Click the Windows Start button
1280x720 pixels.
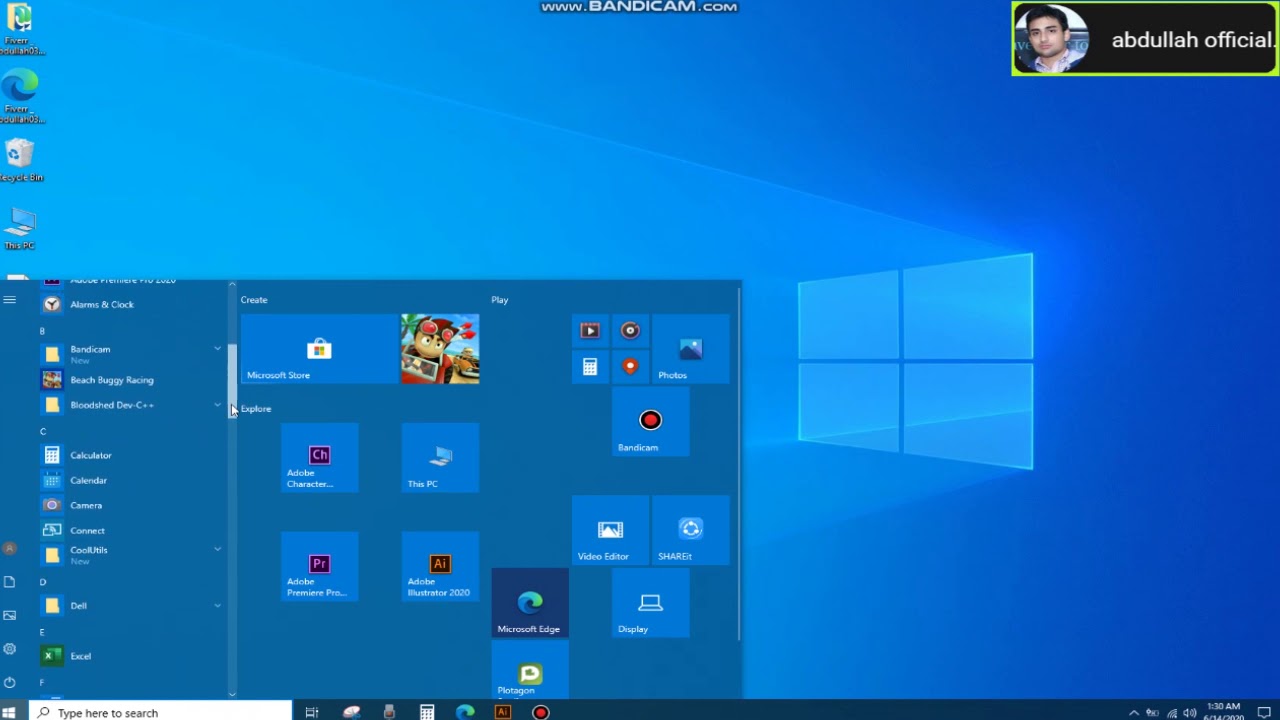(x=9, y=712)
